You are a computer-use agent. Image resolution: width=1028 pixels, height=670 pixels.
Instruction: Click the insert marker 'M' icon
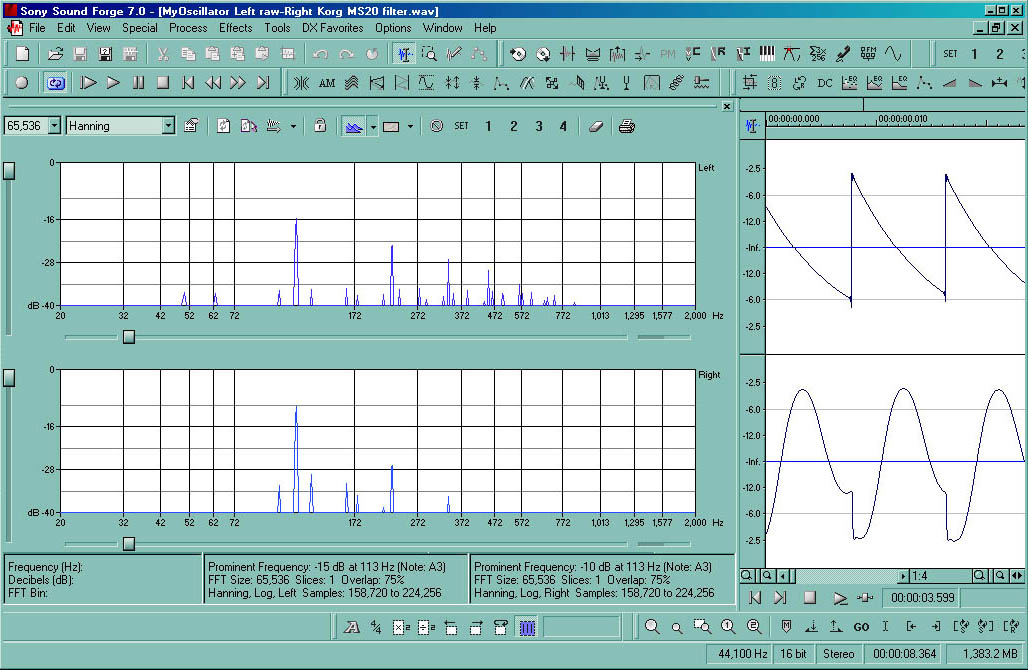786,627
